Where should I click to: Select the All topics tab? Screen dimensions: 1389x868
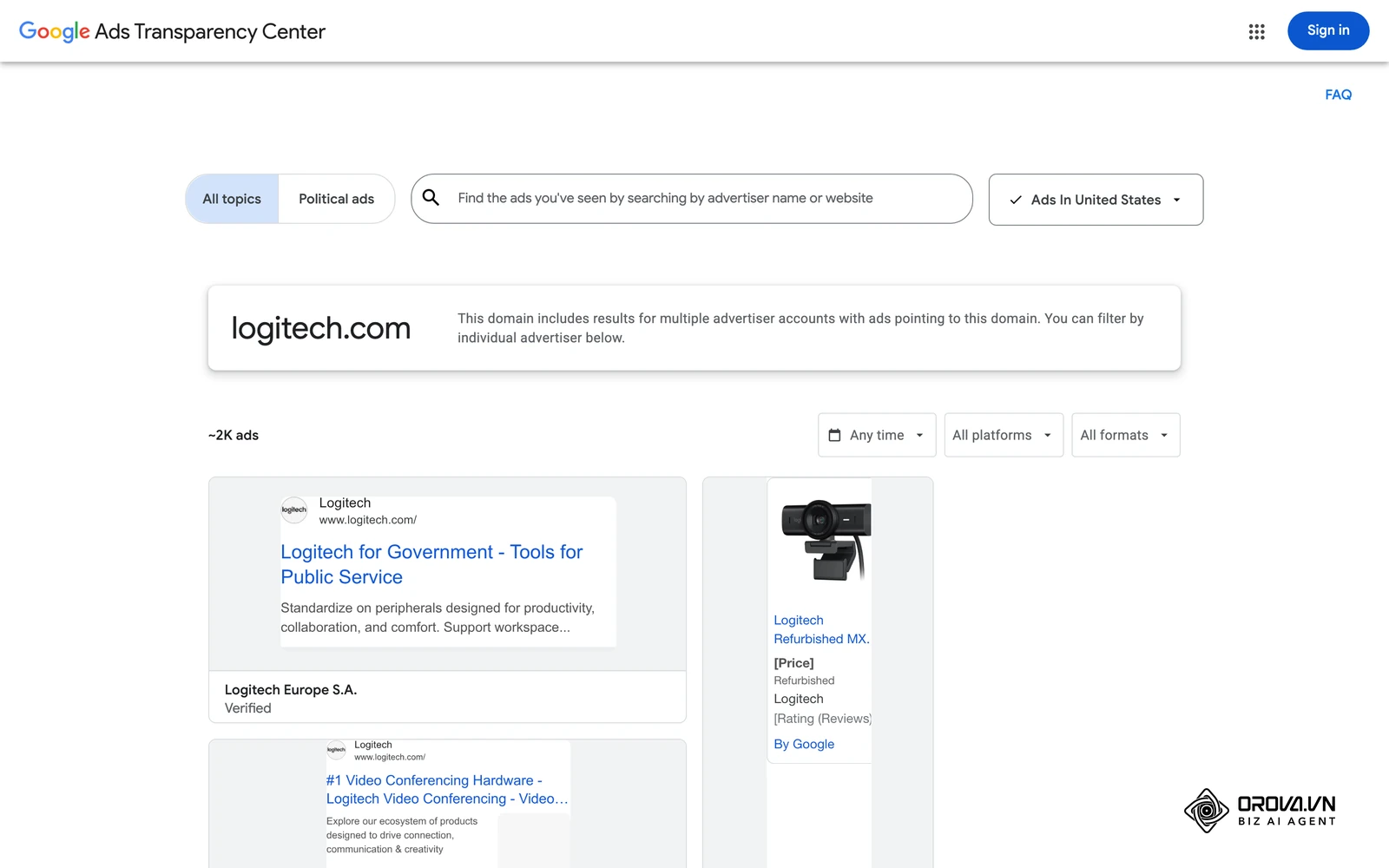(232, 199)
